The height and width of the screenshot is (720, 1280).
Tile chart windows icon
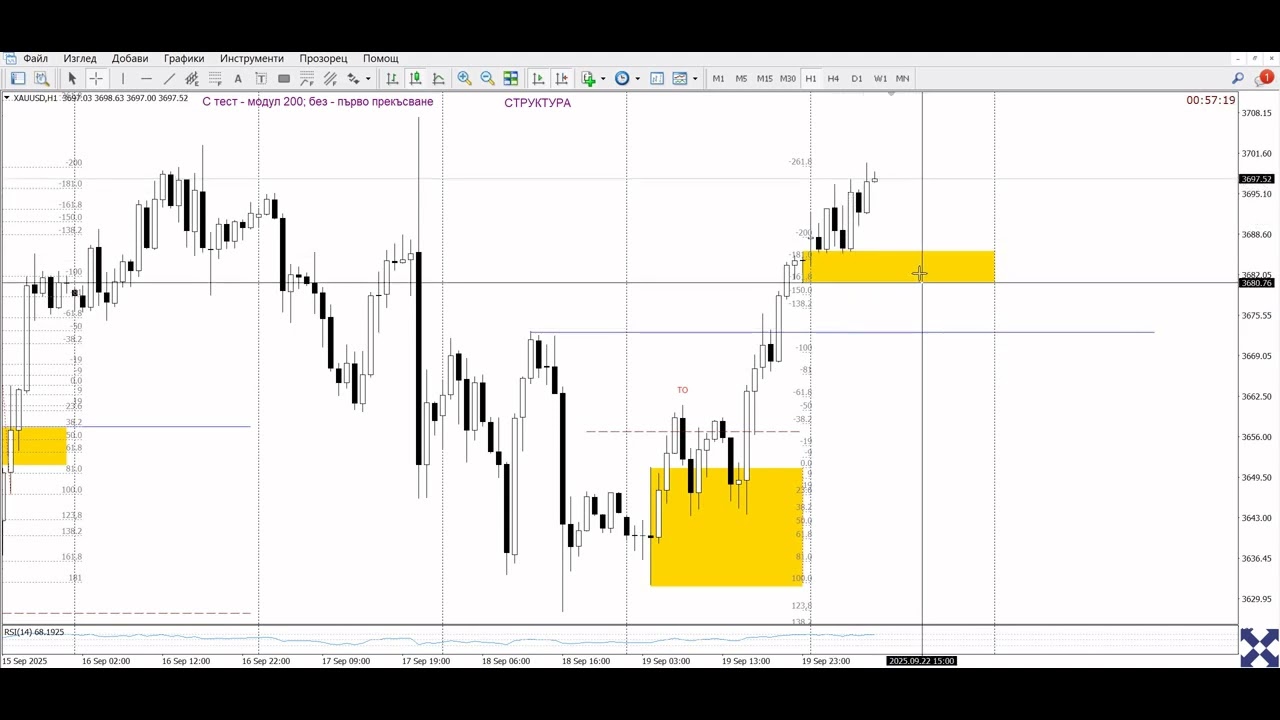coord(511,78)
